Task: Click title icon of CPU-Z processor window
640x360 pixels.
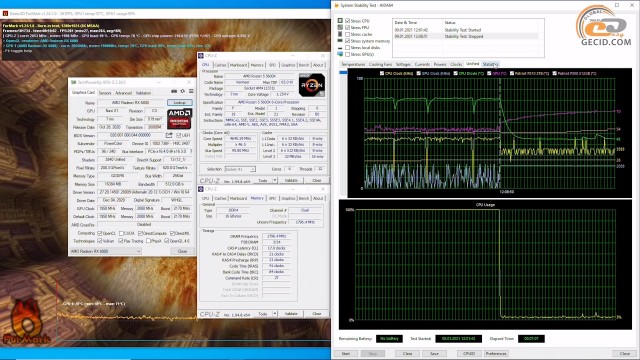Action: click(x=201, y=56)
